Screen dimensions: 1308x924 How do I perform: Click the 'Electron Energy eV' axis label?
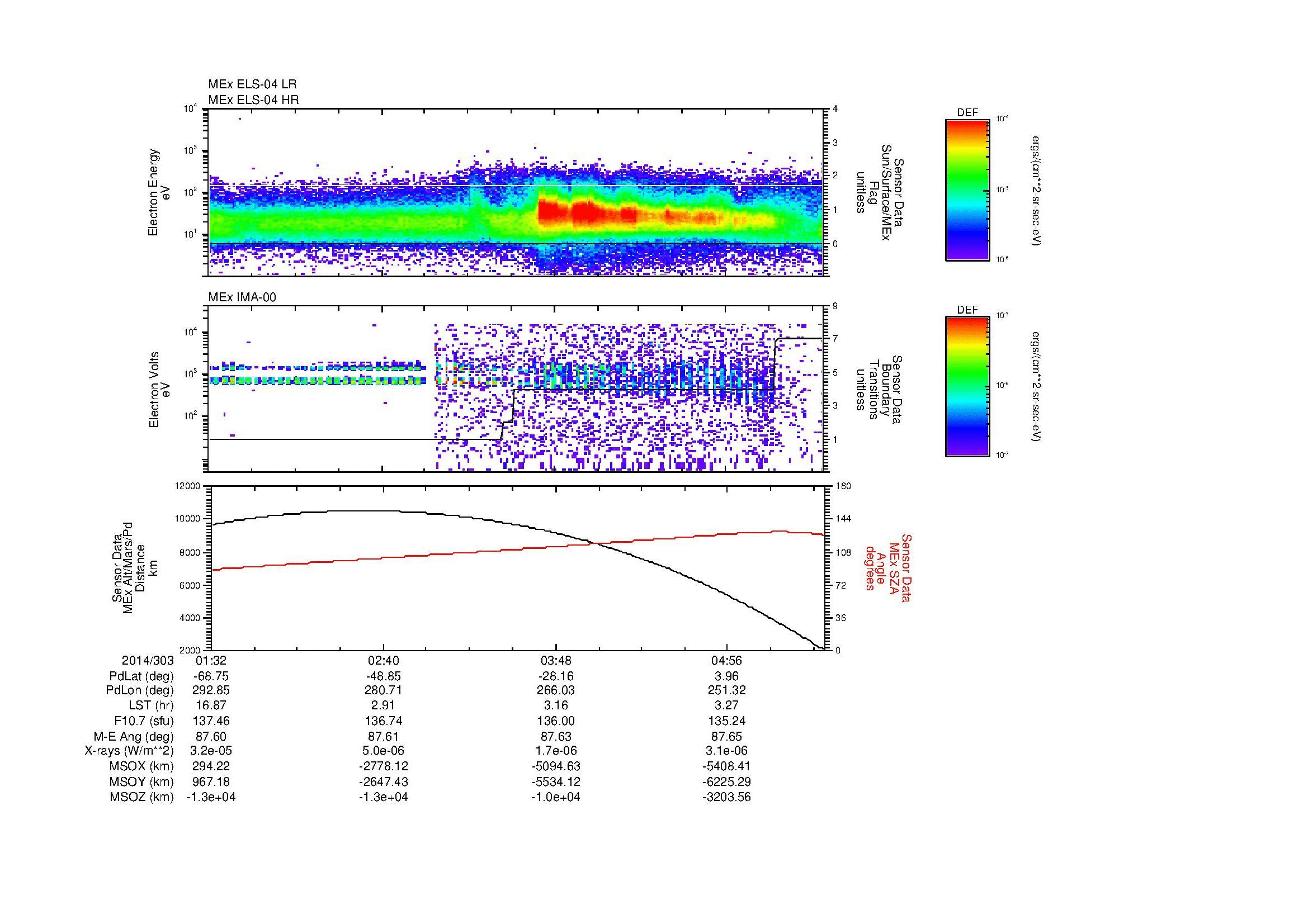click(x=159, y=192)
